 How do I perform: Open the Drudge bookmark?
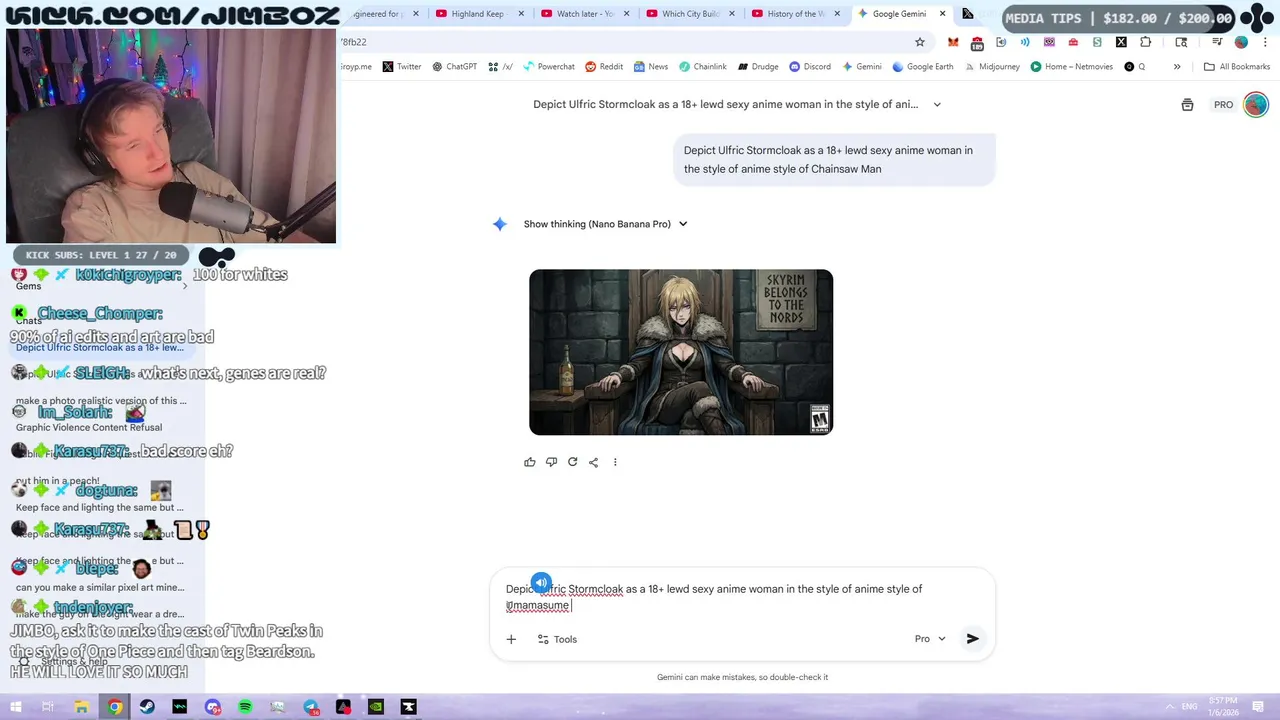click(x=758, y=67)
